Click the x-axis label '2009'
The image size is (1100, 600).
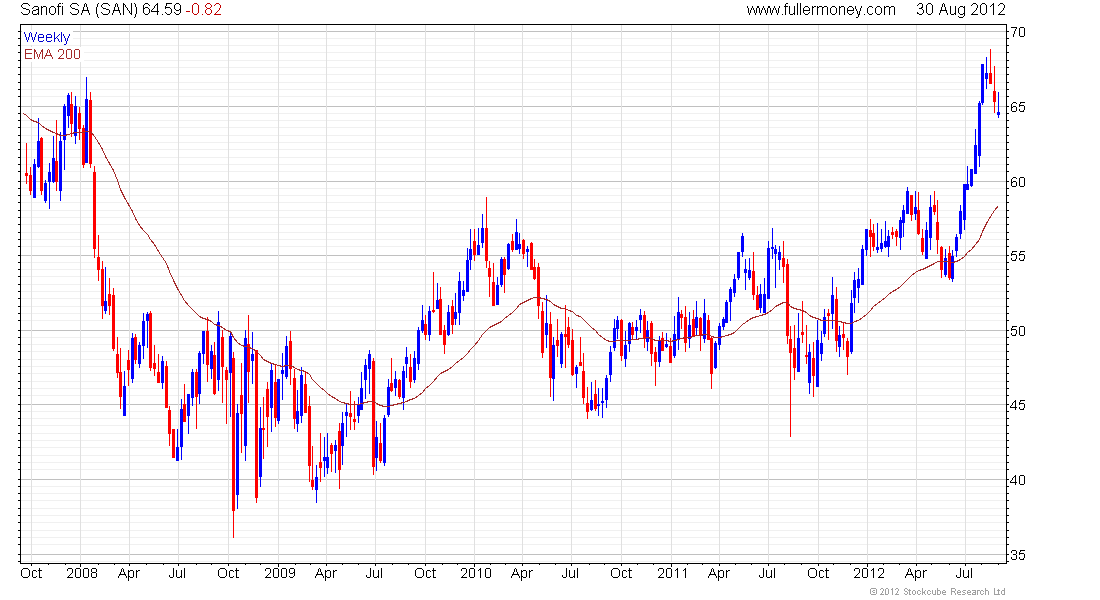coord(280,573)
